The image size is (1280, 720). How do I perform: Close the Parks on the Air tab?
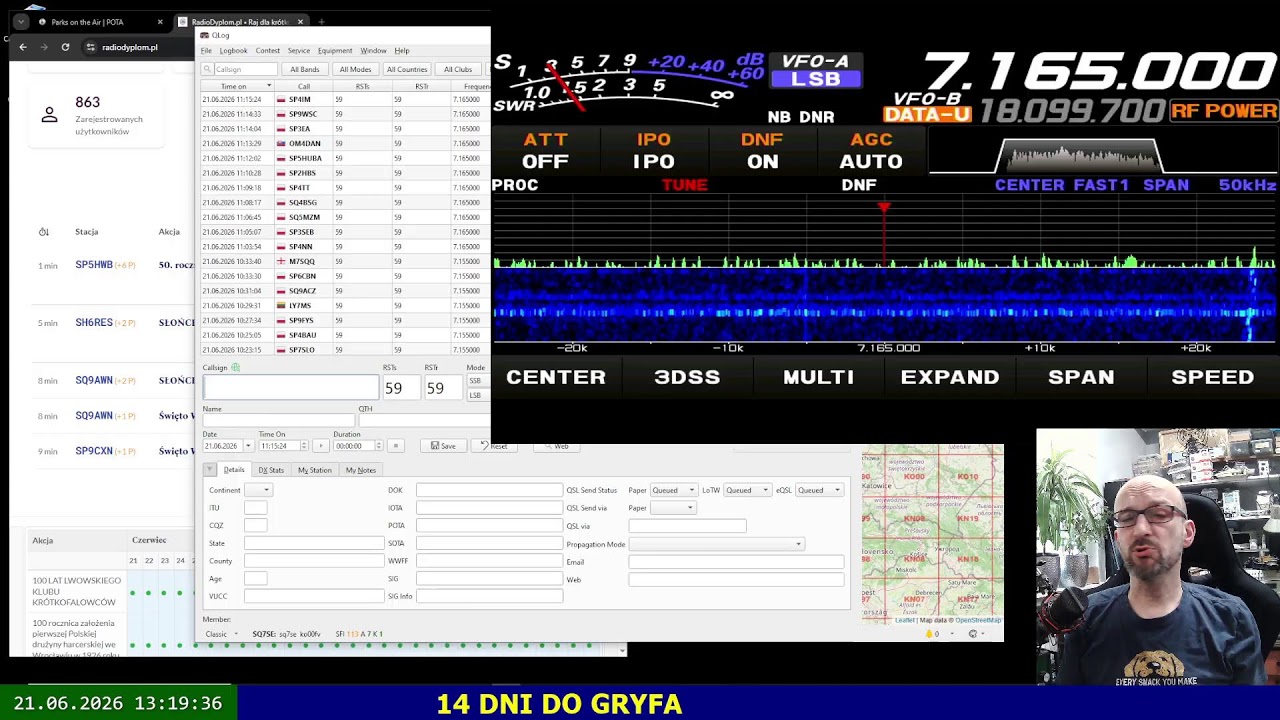[160, 22]
